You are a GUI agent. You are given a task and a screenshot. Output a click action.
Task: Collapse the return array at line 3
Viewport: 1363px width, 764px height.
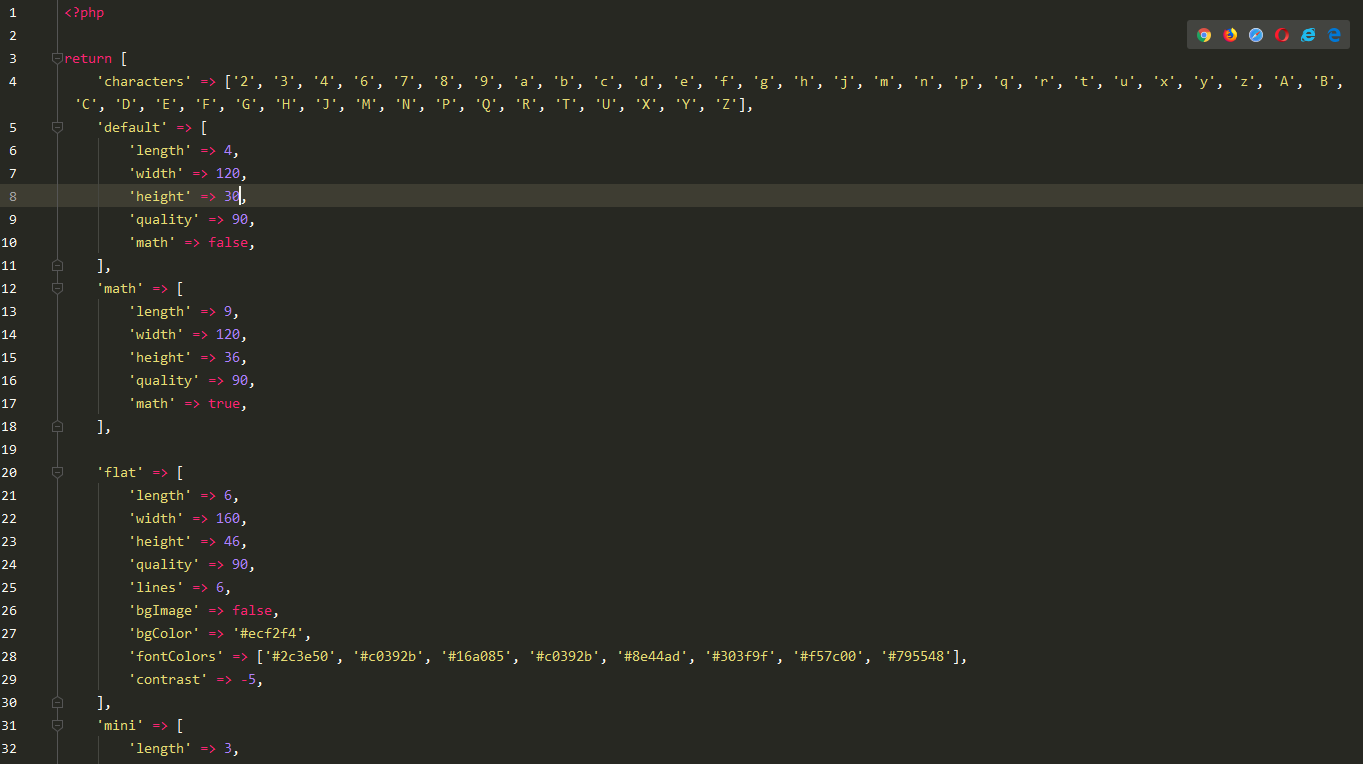click(x=58, y=57)
